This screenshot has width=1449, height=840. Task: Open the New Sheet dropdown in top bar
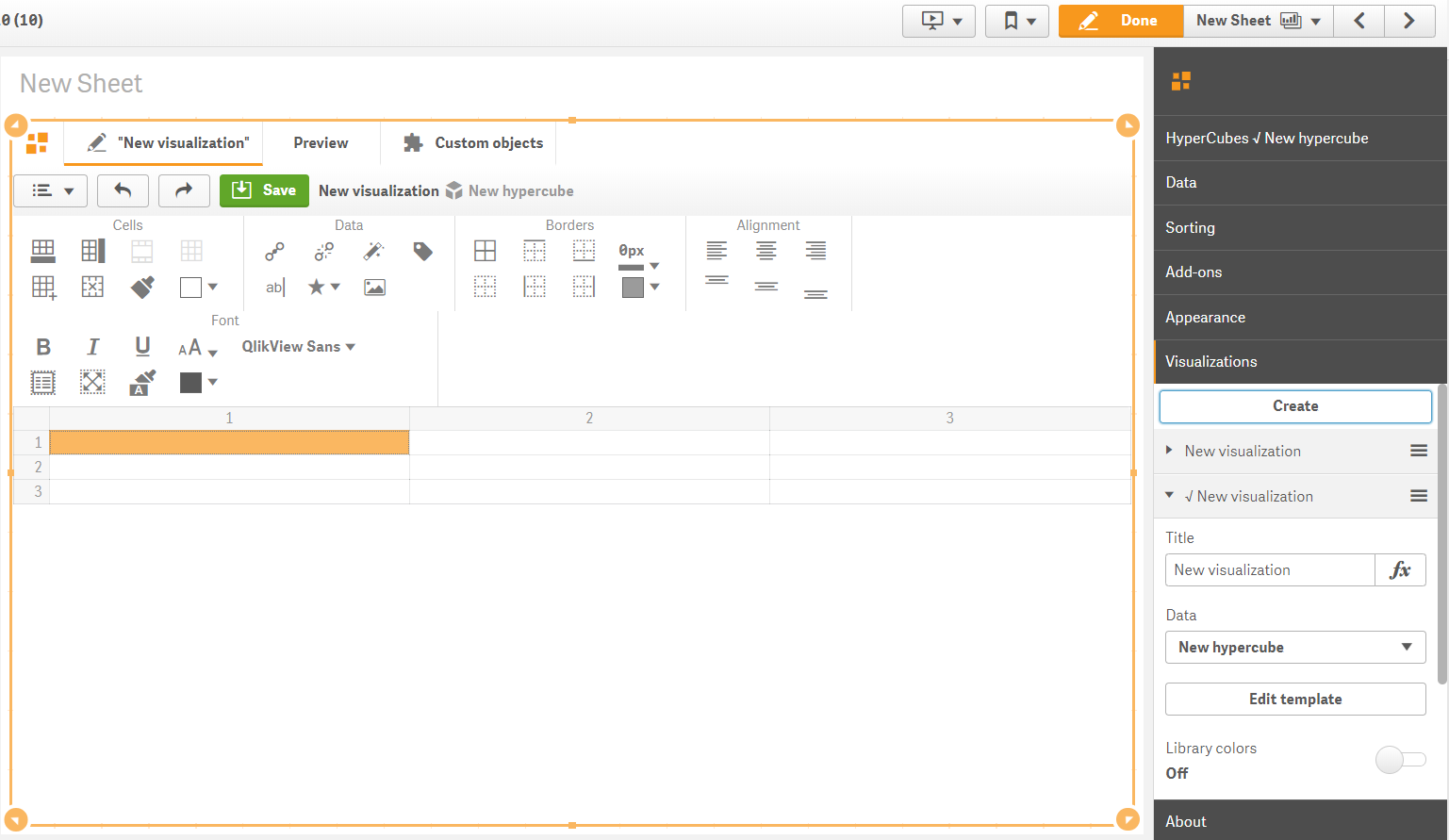tap(1259, 21)
